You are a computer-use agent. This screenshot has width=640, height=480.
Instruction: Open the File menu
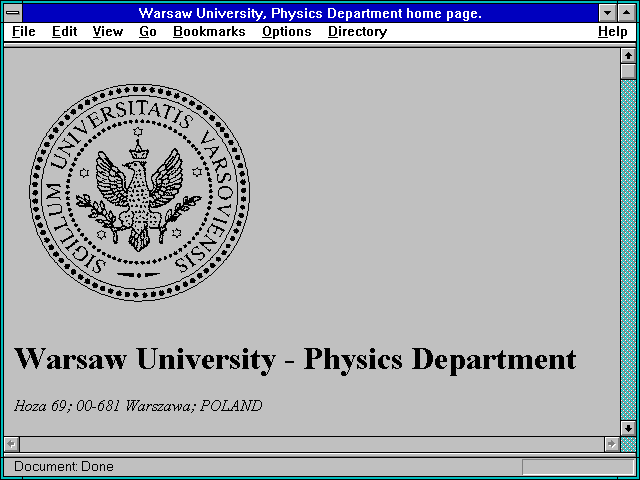point(24,31)
